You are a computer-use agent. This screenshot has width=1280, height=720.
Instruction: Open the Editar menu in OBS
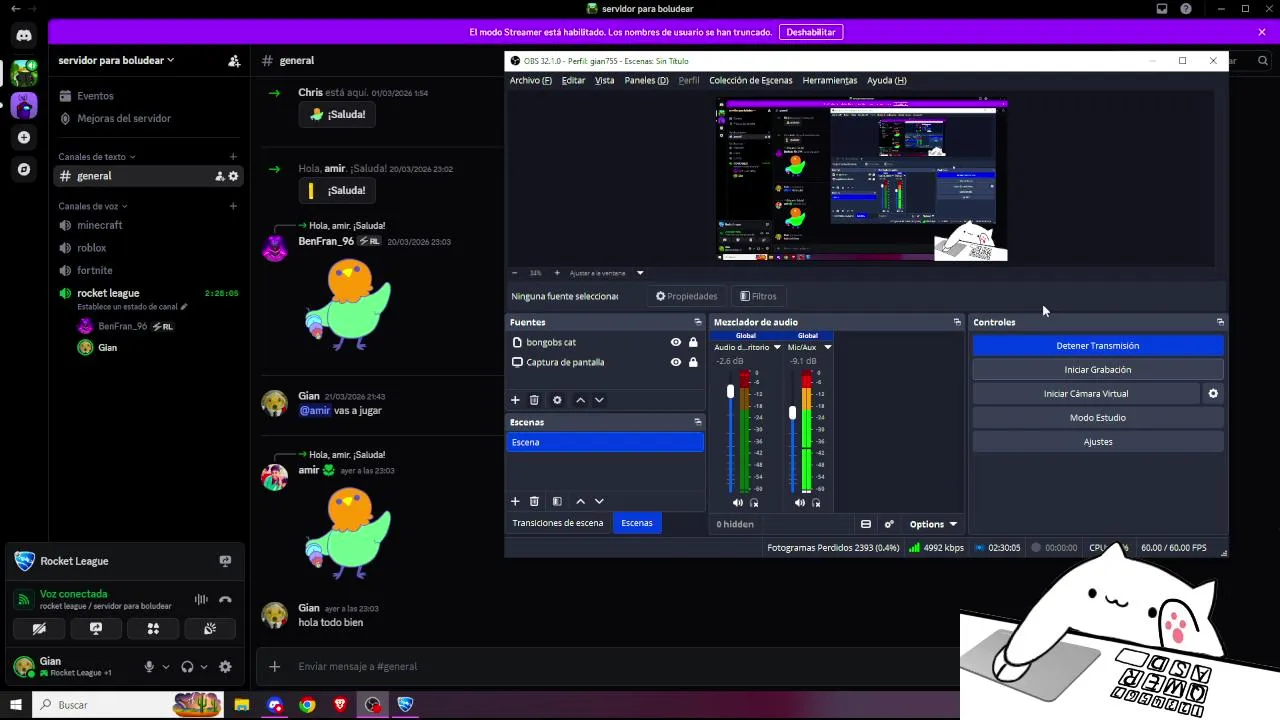[x=573, y=80]
